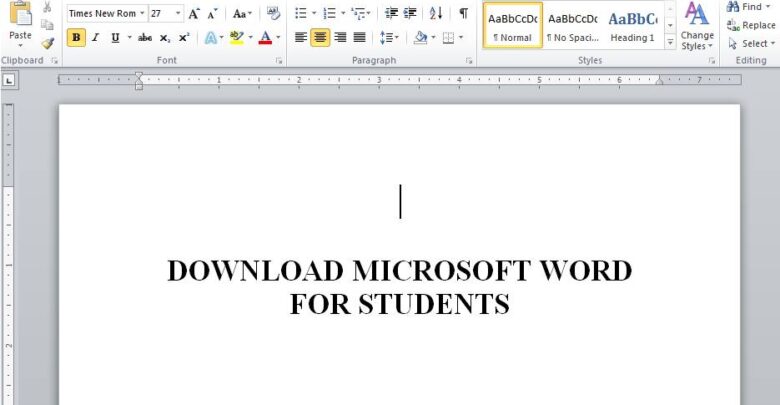Toggle Strikethrough formatting

(x=145, y=37)
